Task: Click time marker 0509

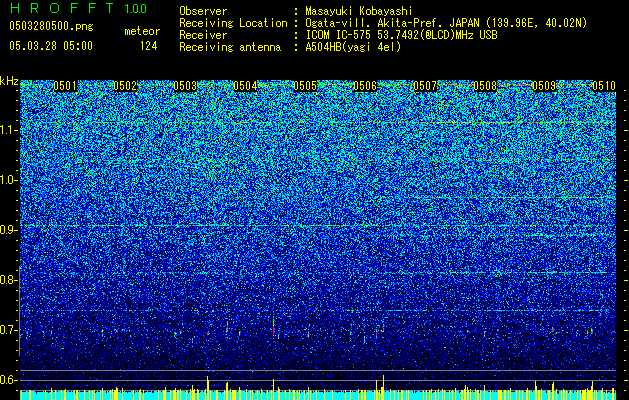Action: pos(545,86)
